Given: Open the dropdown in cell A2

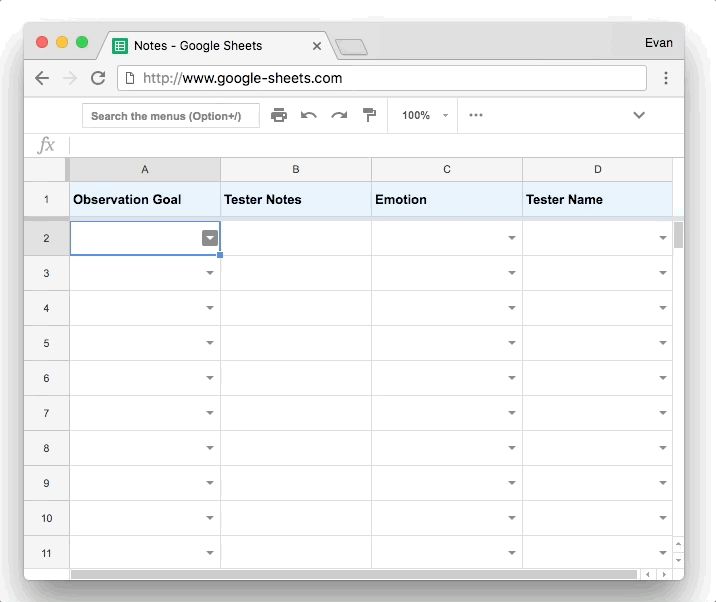Looking at the screenshot, I should (210, 238).
